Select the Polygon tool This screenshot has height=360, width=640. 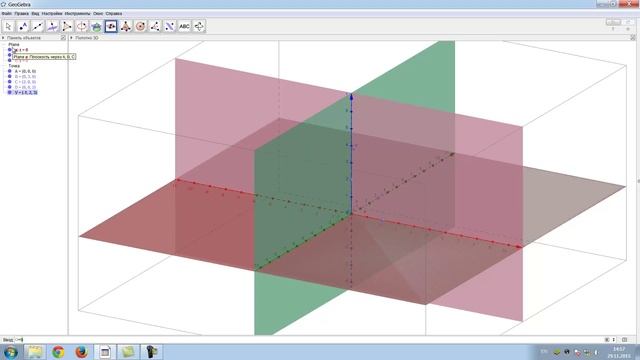[67, 27]
